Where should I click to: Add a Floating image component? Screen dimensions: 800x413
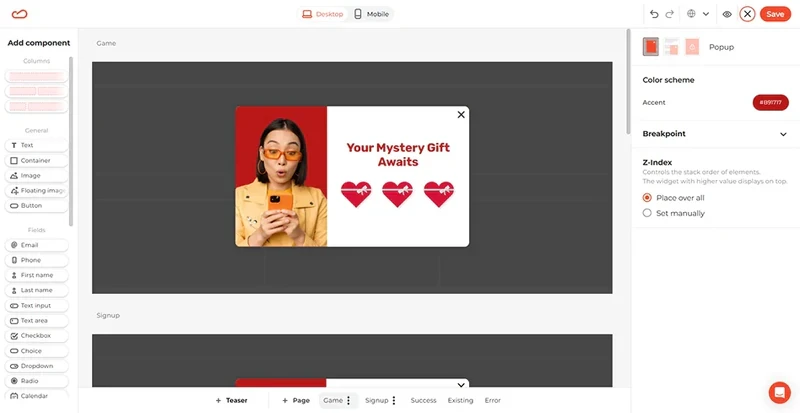point(36,190)
